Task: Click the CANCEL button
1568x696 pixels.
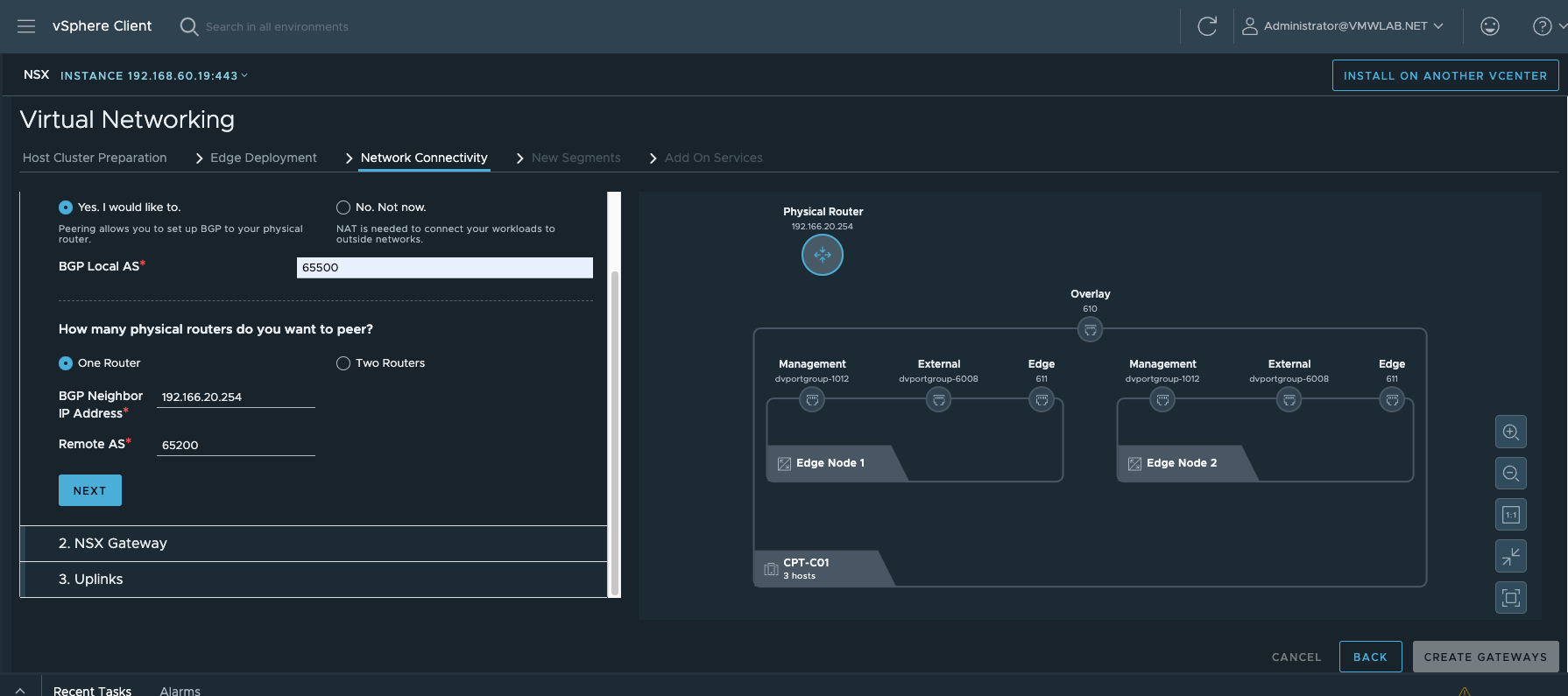Action: [x=1296, y=657]
